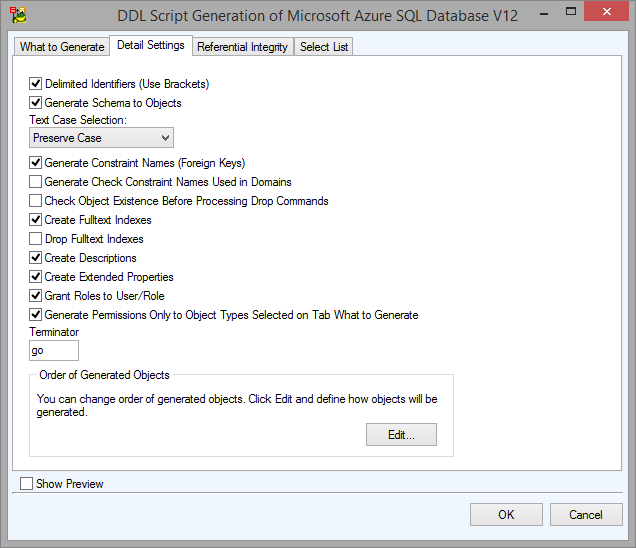636x548 pixels.
Task: Enable the Show Preview checkbox
Action: (x=26, y=484)
